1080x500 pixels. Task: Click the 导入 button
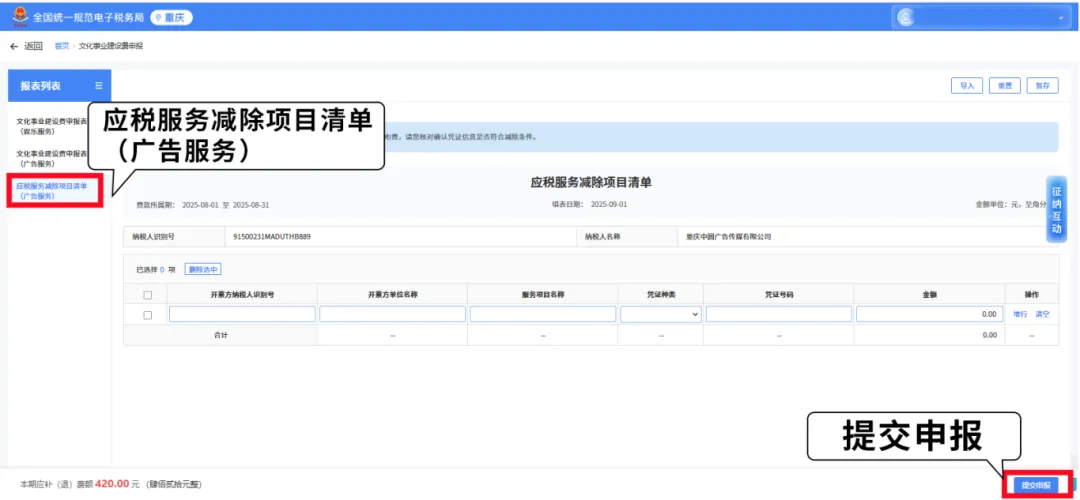coord(966,86)
